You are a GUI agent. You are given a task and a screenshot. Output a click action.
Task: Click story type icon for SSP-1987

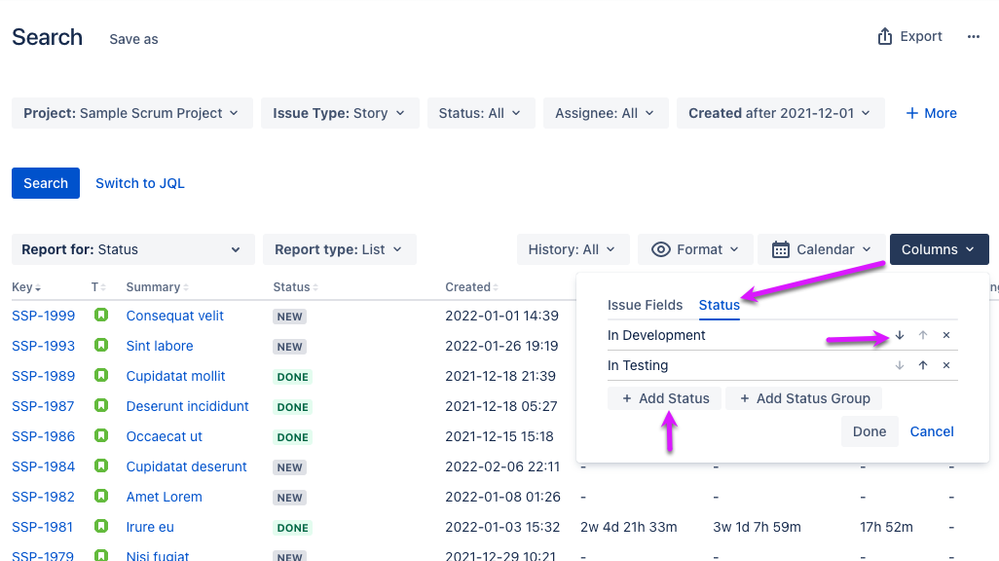click(101, 406)
